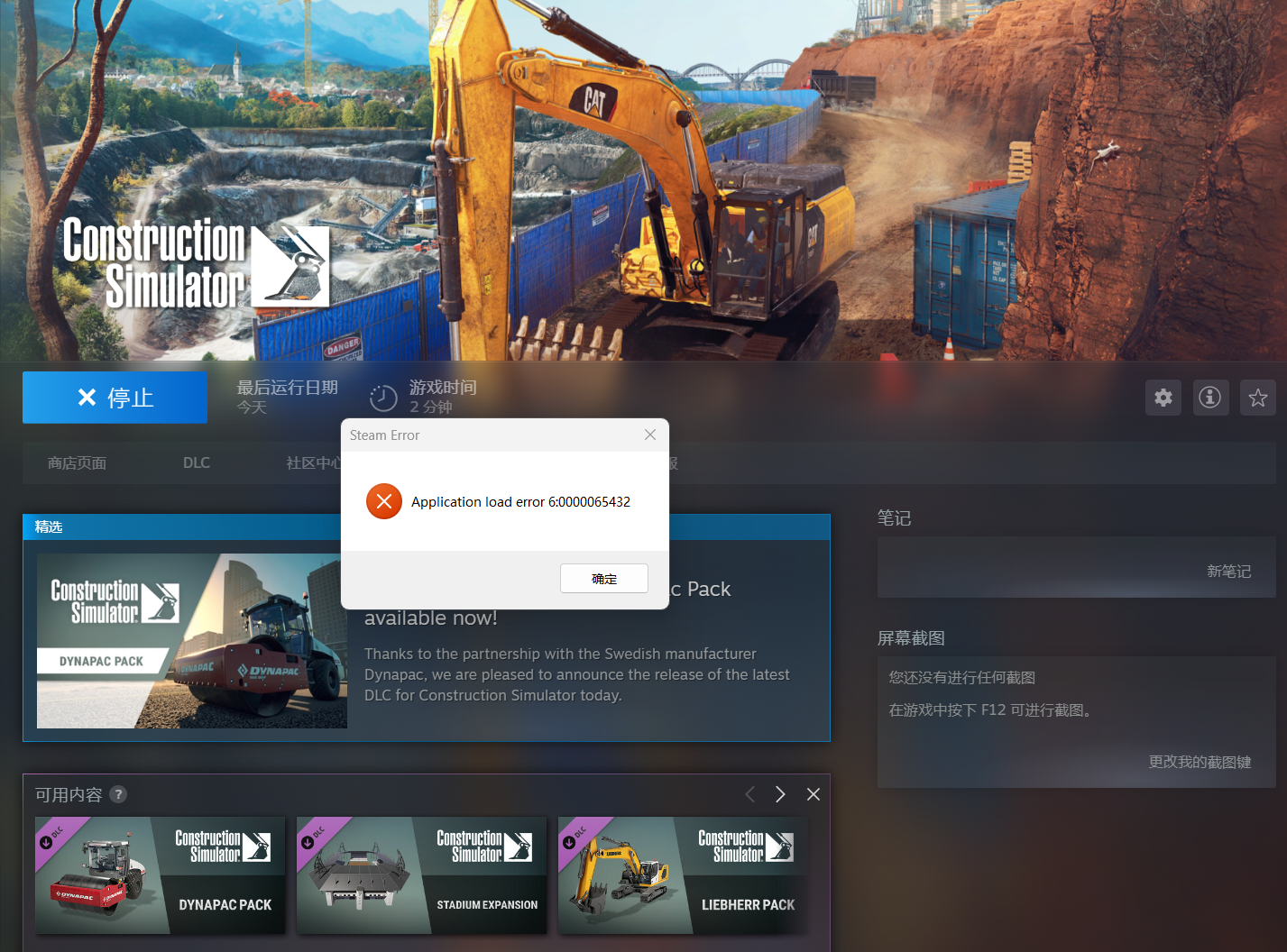The height and width of the screenshot is (952, 1287).
Task: Click the 您还没有进行任何截图 message
Action: 962,678
